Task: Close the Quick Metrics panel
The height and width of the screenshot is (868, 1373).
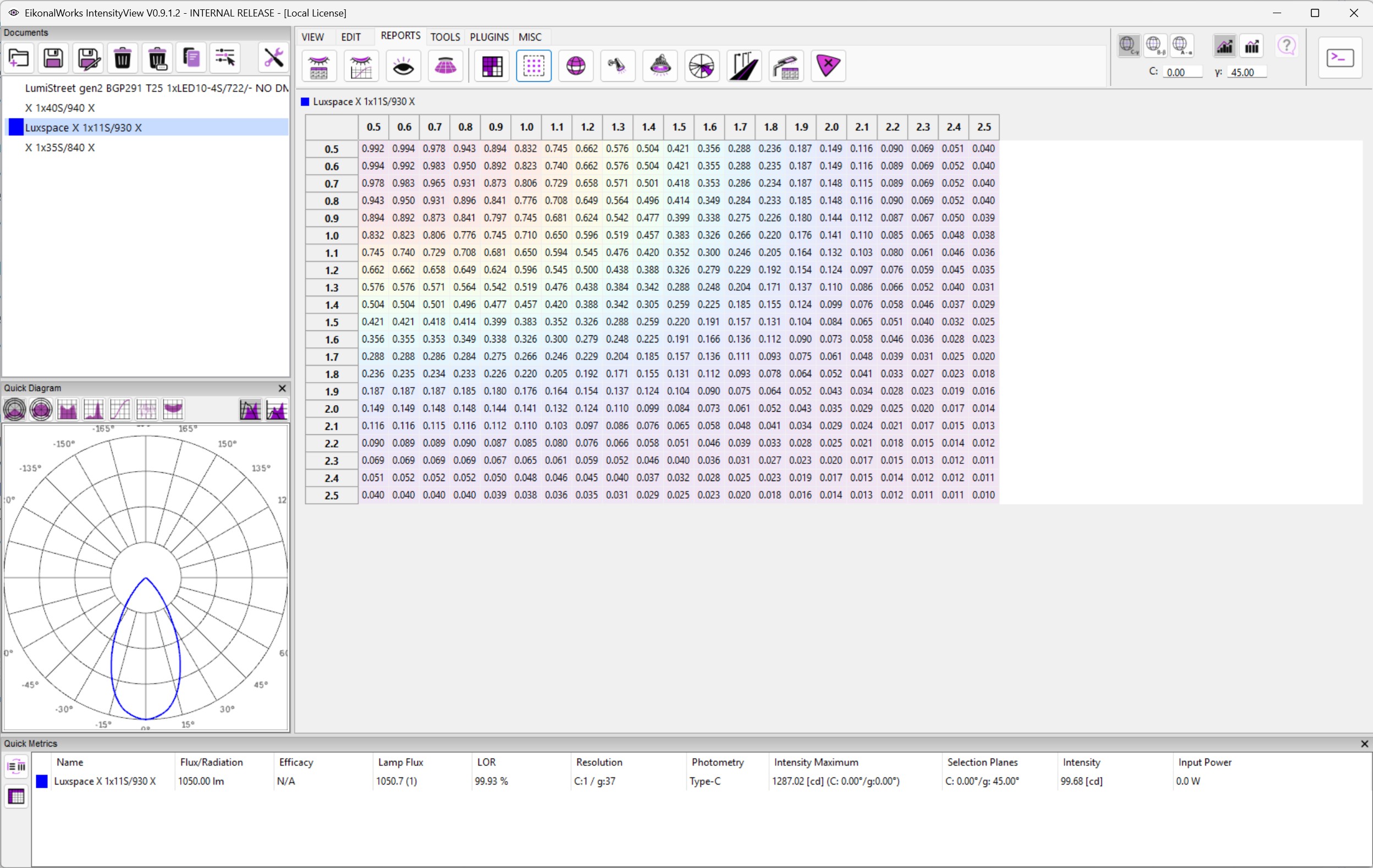Action: 1364,744
